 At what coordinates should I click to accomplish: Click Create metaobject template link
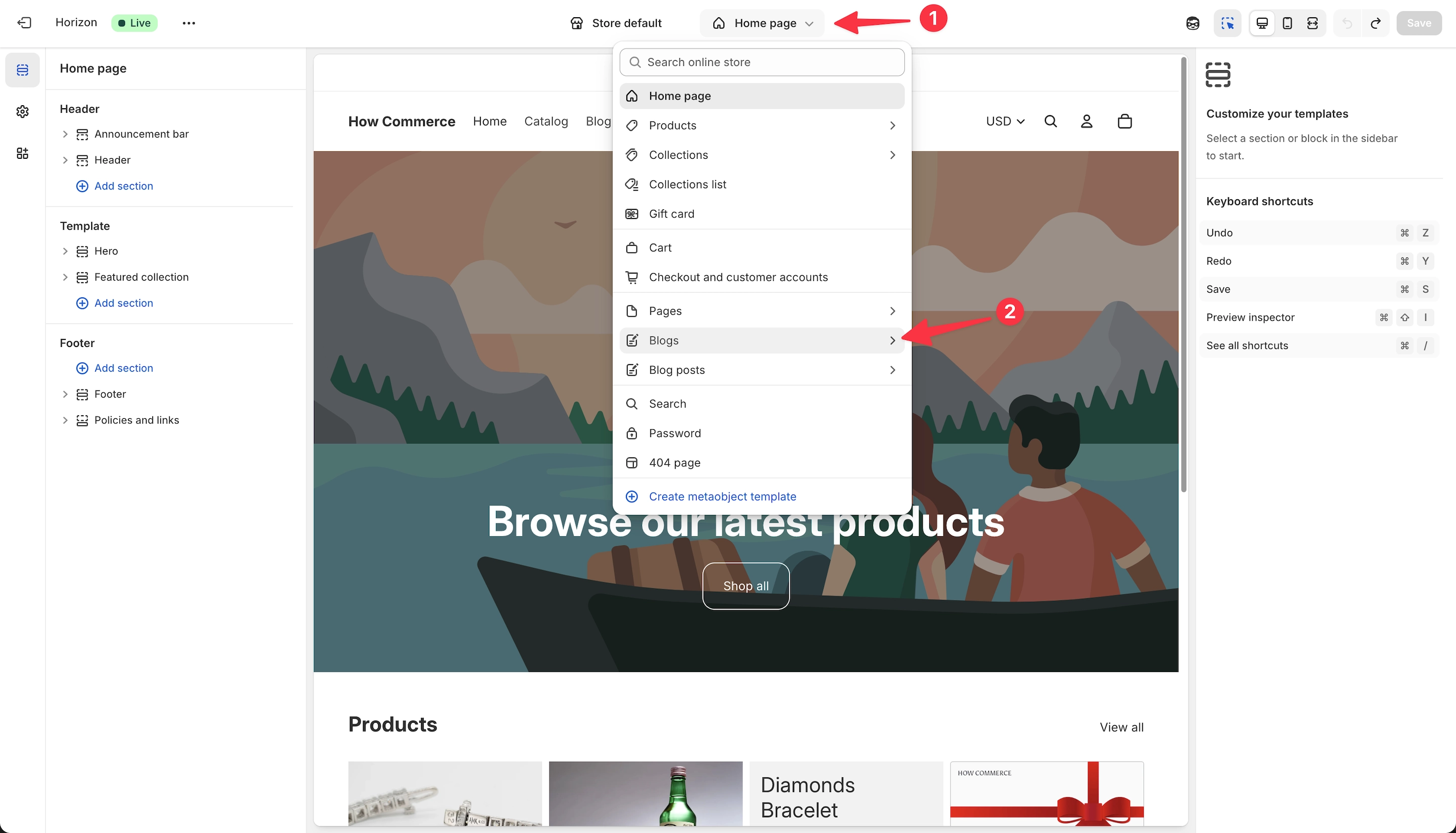click(722, 497)
